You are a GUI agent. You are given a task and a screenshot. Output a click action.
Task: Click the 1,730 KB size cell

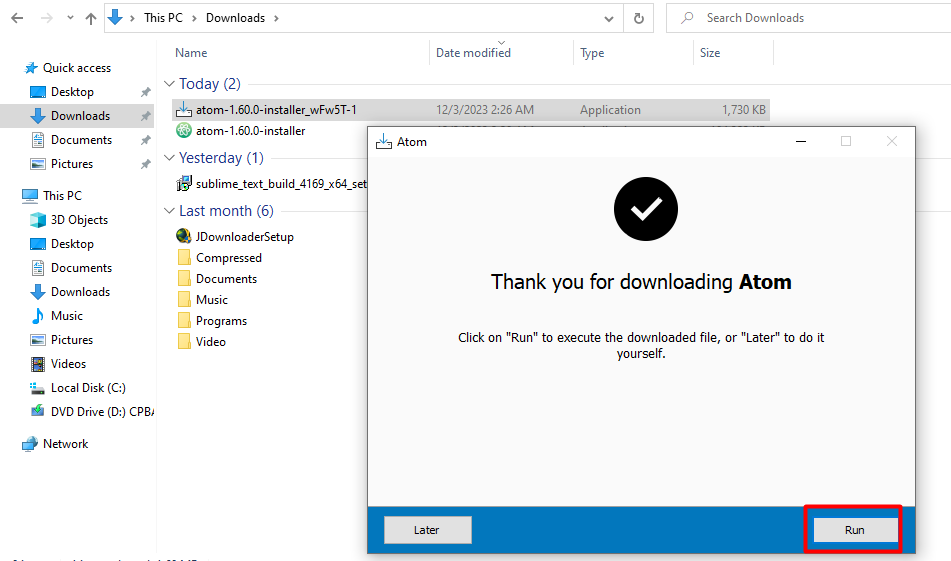click(x=744, y=110)
